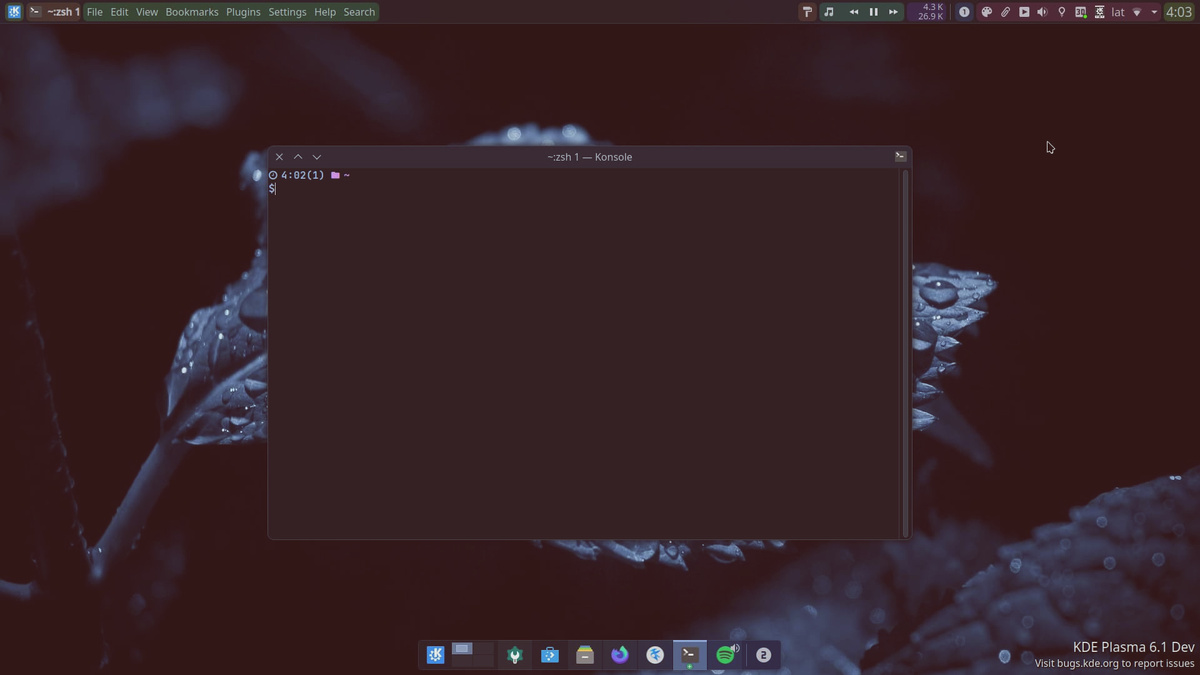1200x675 pixels.
Task: Click the '30' display tray icon
Action: 1080,12
